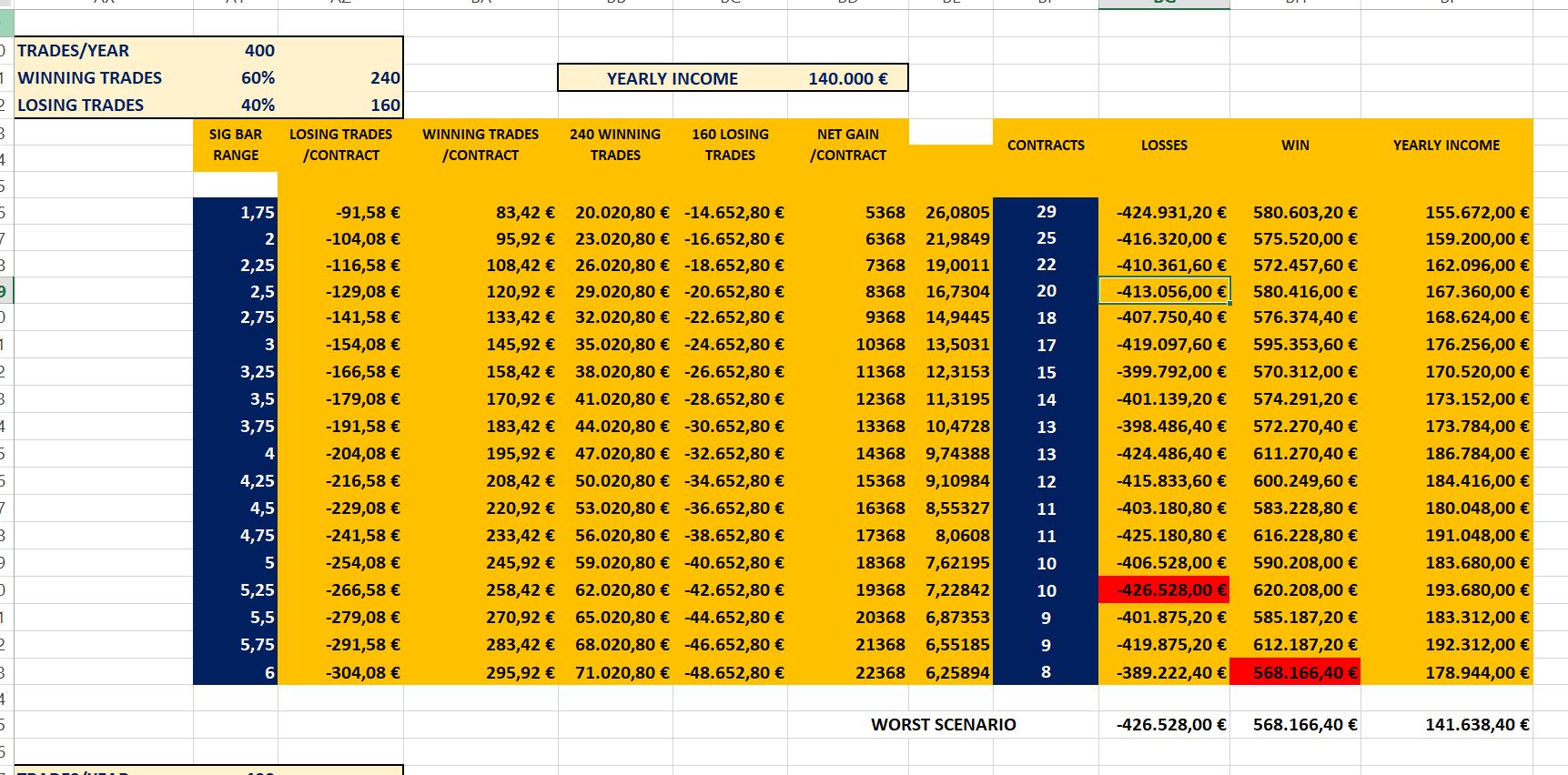This screenshot has width=1568, height=775.
Task: Select the 141.638,40 € worst scenario income cell
Action: click(x=1447, y=725)
